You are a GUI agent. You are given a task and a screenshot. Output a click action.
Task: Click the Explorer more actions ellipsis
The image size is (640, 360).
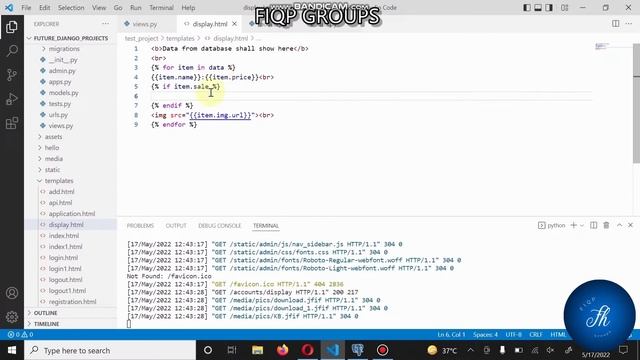coord(105,24)
